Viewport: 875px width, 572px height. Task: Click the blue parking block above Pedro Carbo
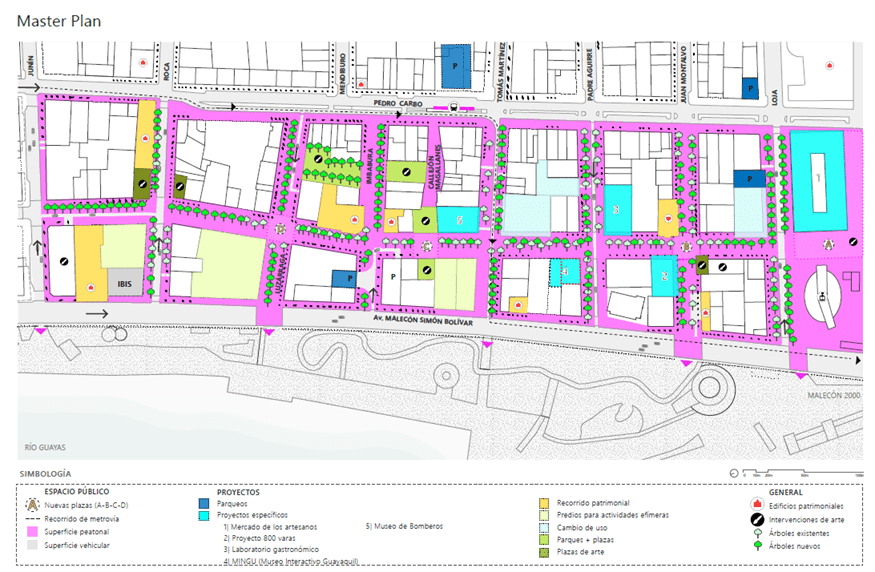(456, 66)
